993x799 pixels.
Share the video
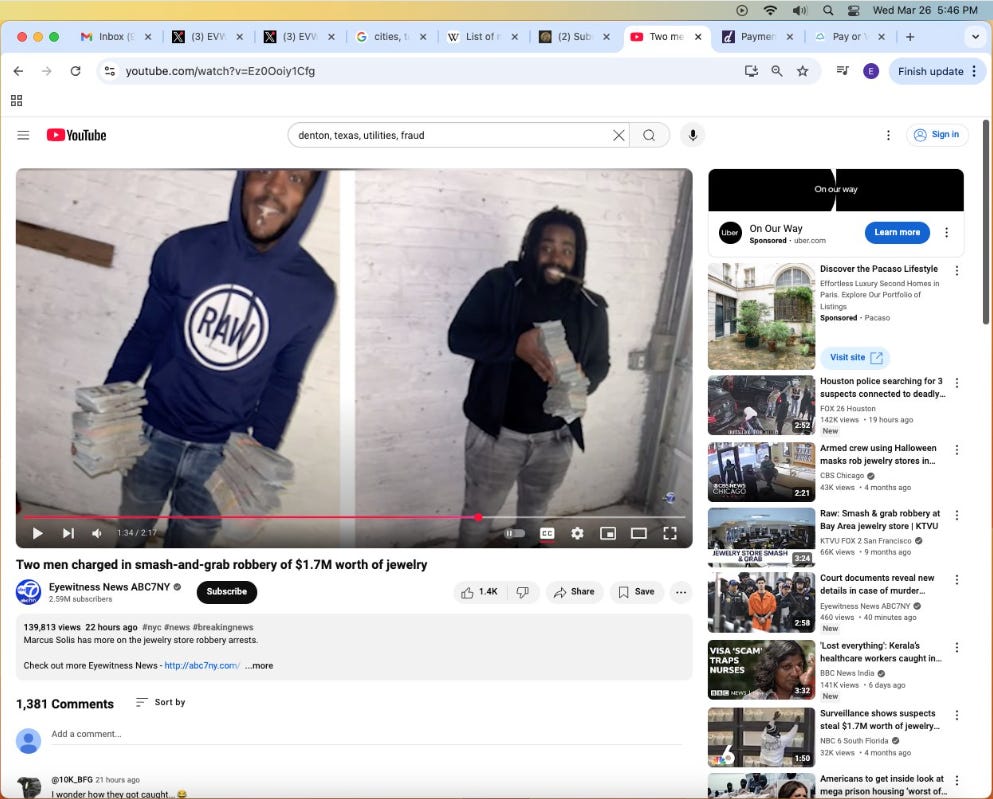pos(574,592)
